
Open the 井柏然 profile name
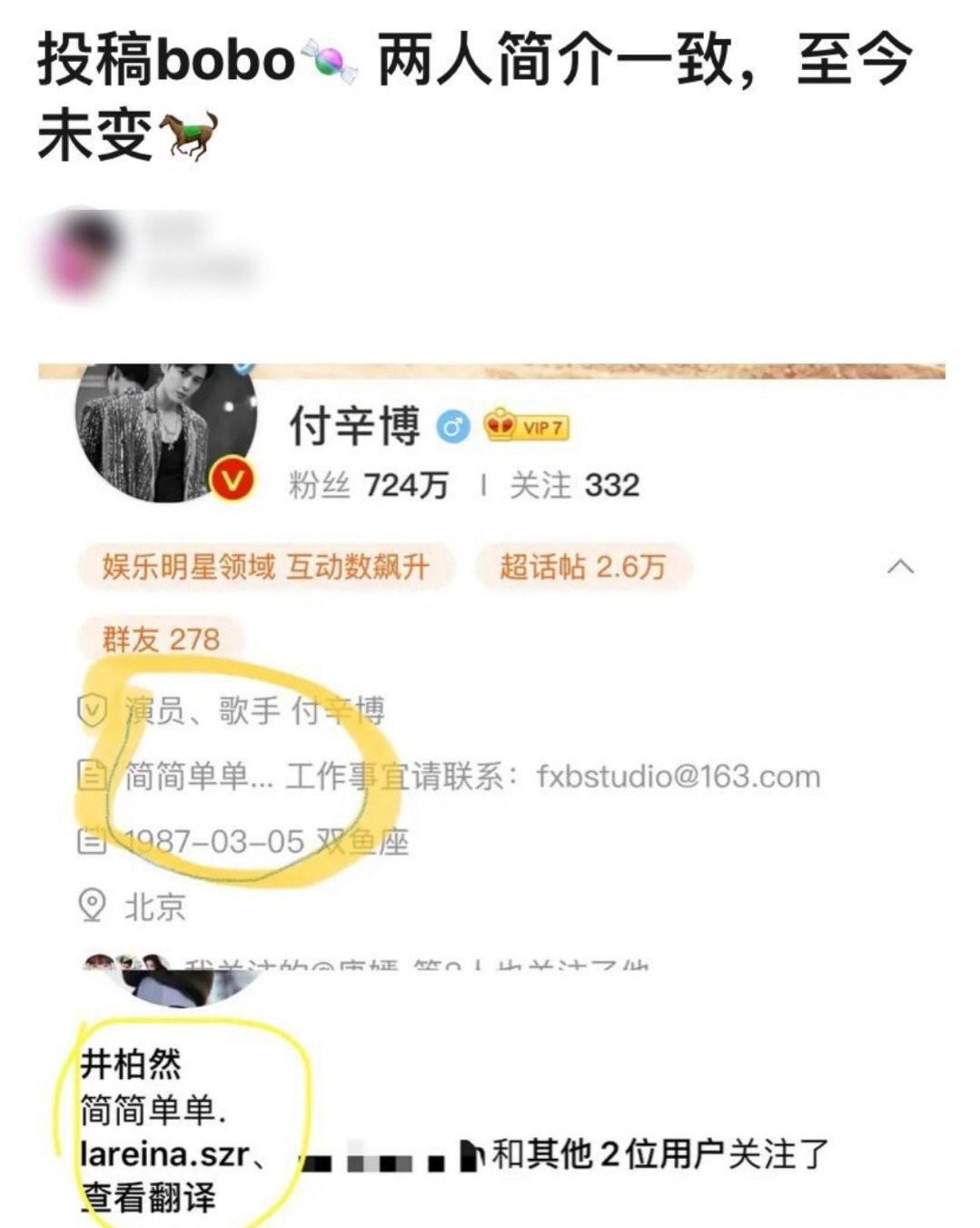(x=131, y=1064)
